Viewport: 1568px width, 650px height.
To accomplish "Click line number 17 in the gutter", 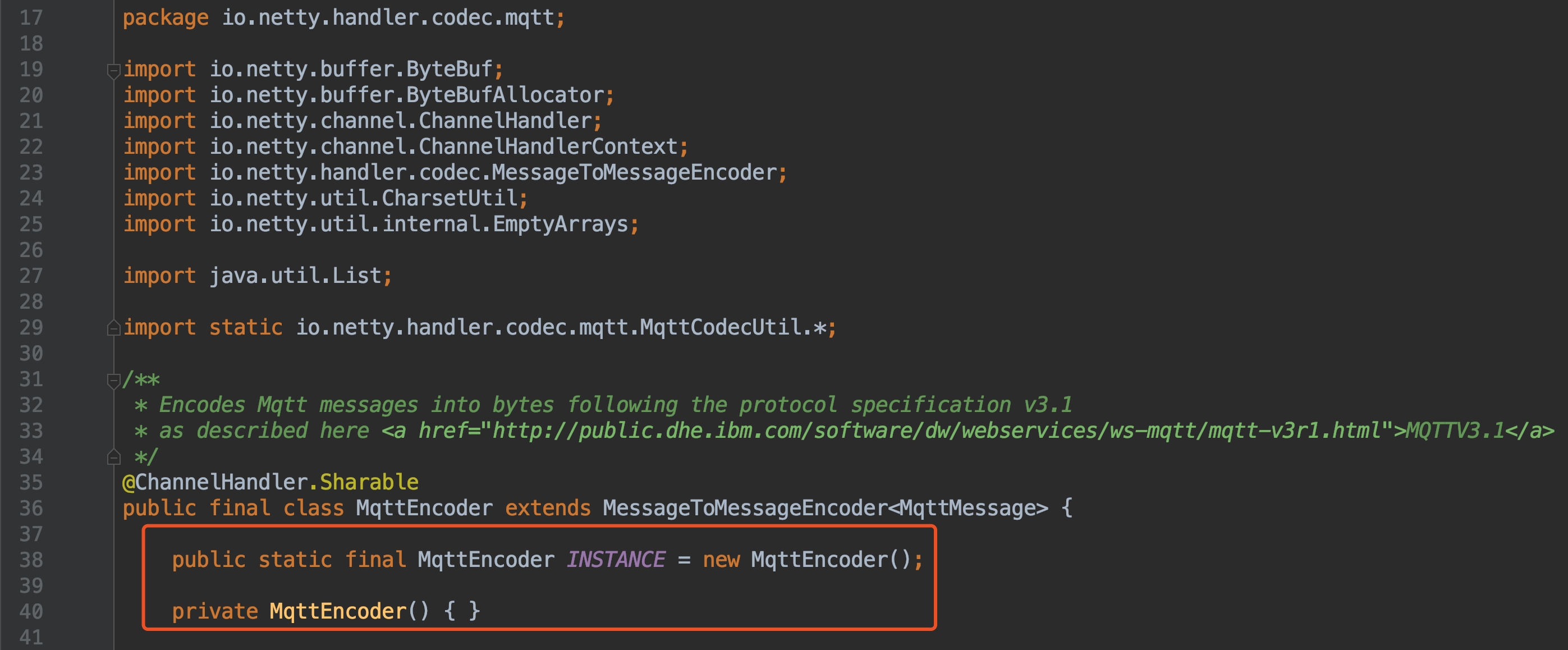I will tap(31, 17).
